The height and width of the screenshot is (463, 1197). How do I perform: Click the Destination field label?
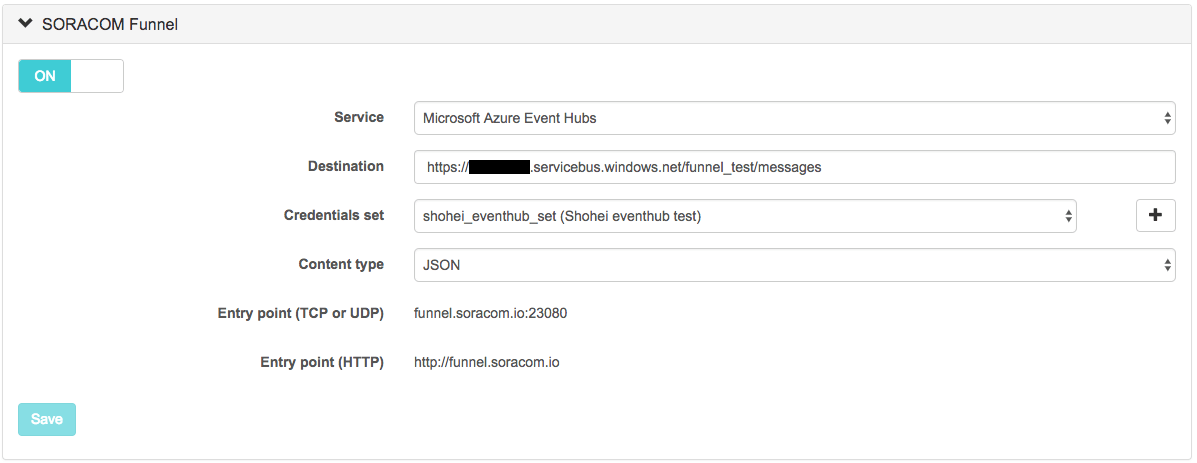pyautogui.click(x=345, y=166)
